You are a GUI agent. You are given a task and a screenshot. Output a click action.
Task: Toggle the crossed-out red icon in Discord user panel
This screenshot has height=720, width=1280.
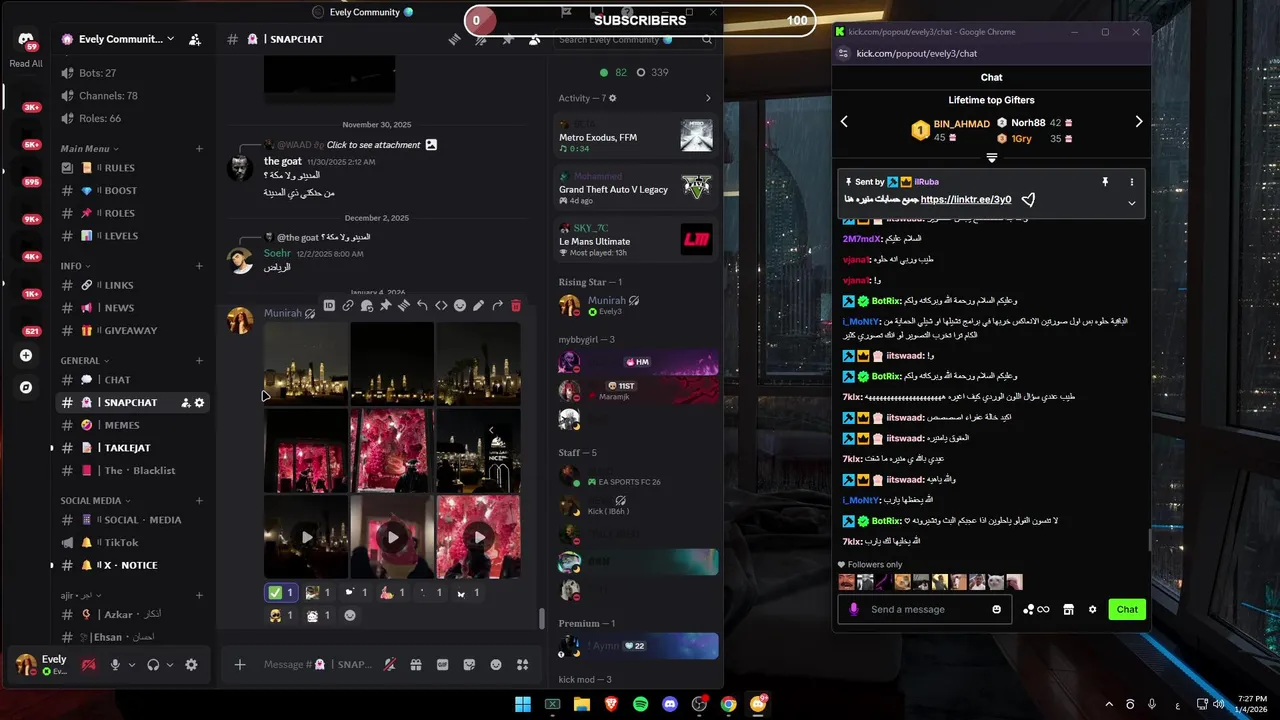(88, 665)
